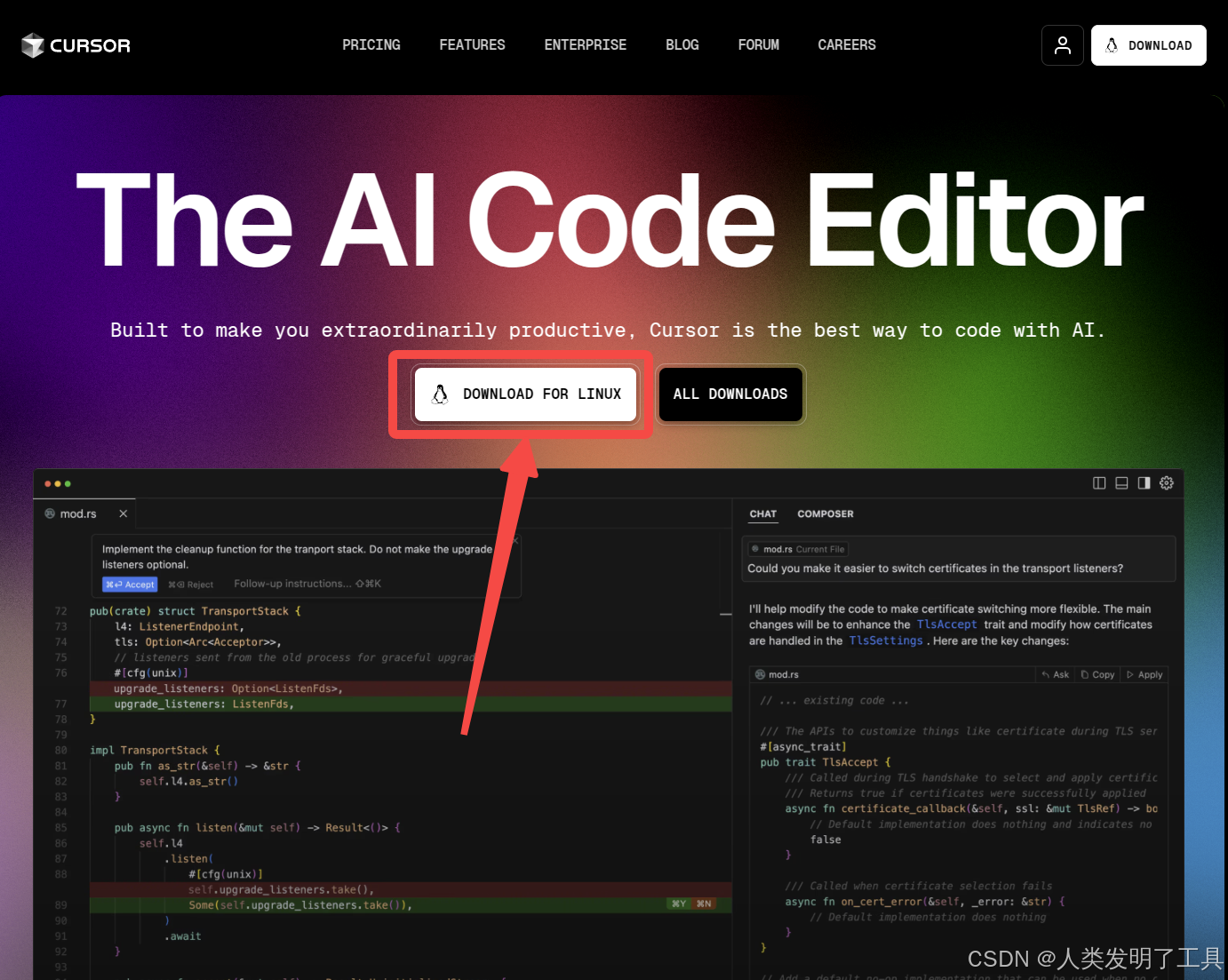Screen dimensions: 1228x980
Task: Click the 'impl TransportStack {' line
Action: 155,751
